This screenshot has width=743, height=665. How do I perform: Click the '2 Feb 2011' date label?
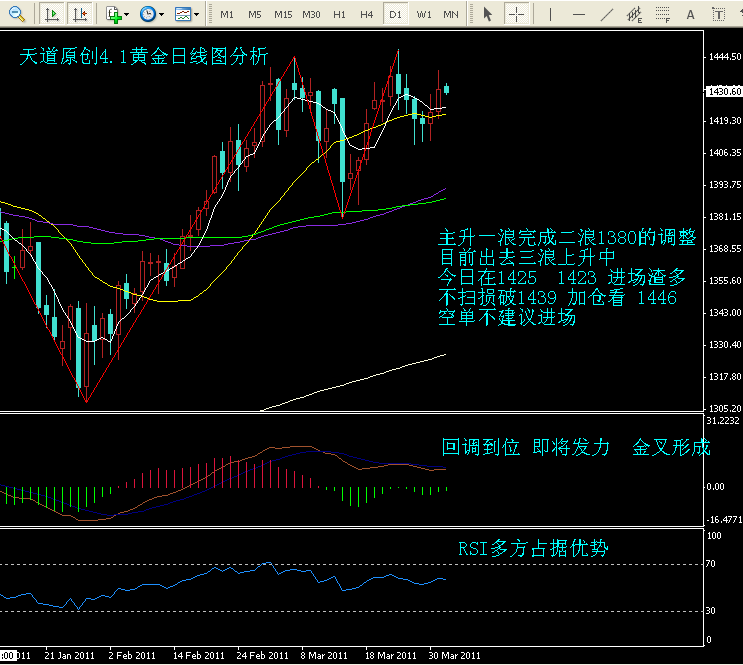tap(132, 656)
